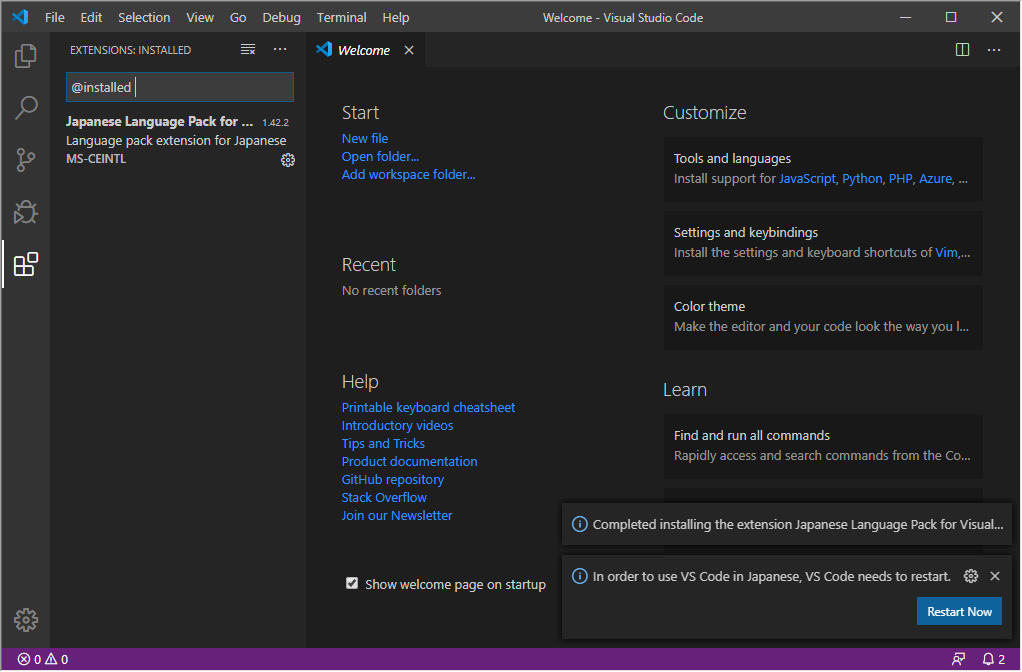Image resolution: width=1022 pixels, height=672 pixels.
Task: Open Printable keyboard cheatsheet link
Action: [428, 407]
